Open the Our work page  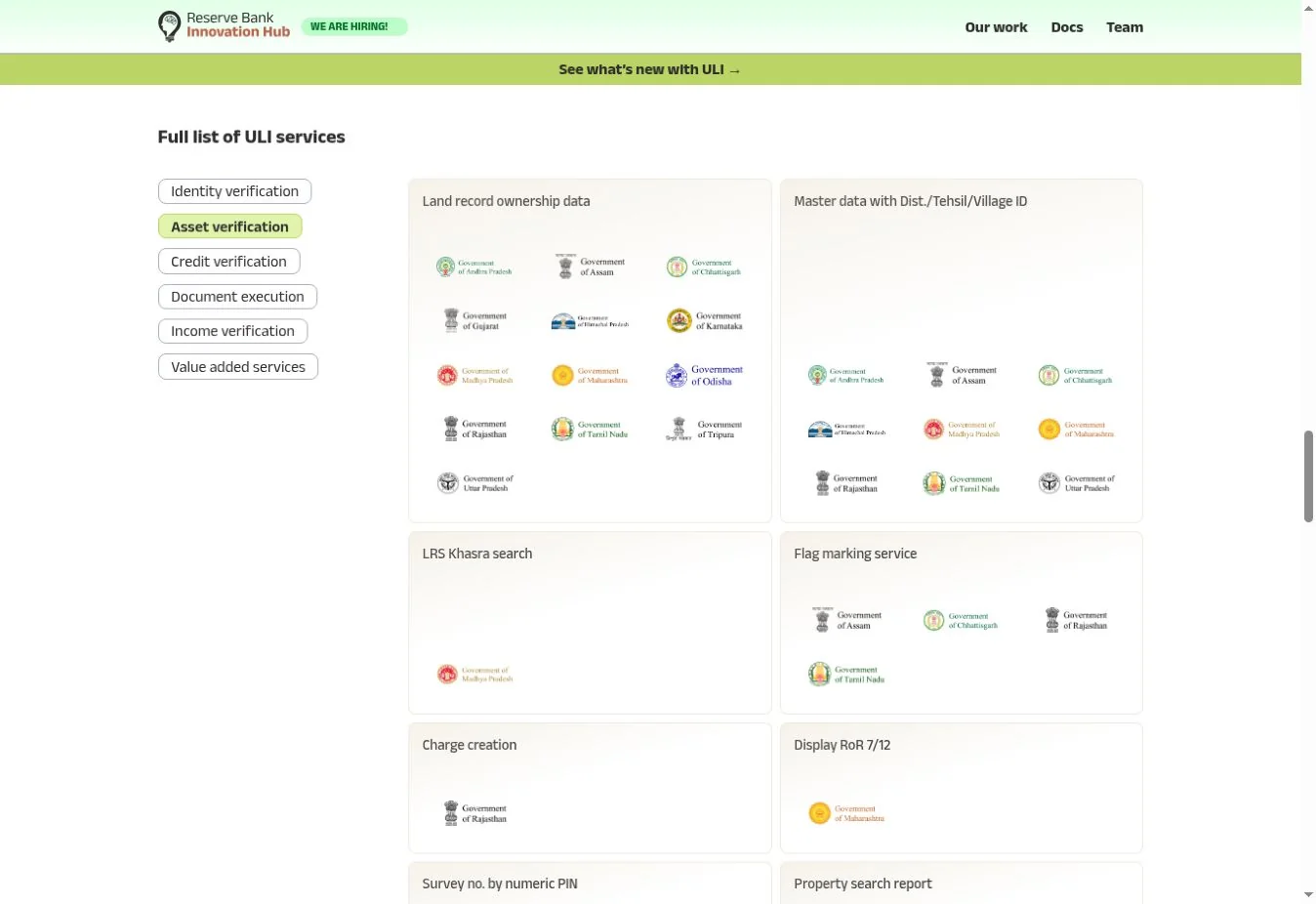(x=996, y=27)
